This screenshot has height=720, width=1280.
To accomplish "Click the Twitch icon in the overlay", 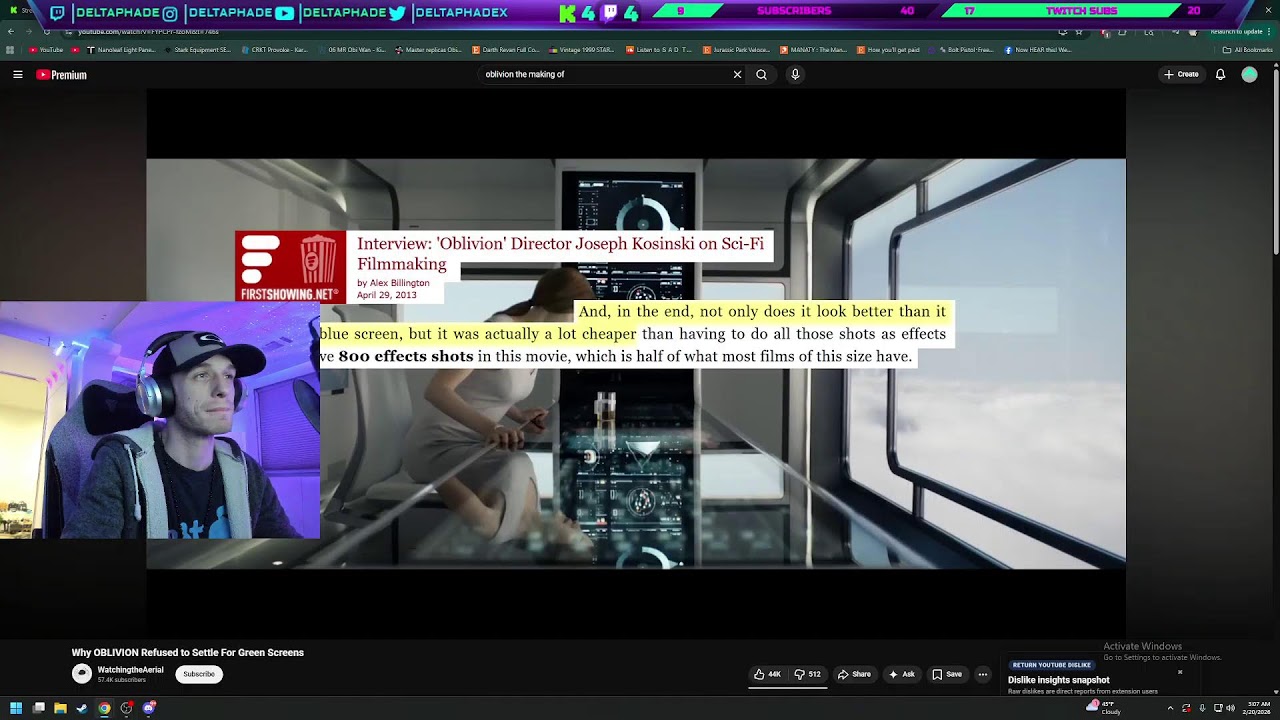I will tap(57, 13).
